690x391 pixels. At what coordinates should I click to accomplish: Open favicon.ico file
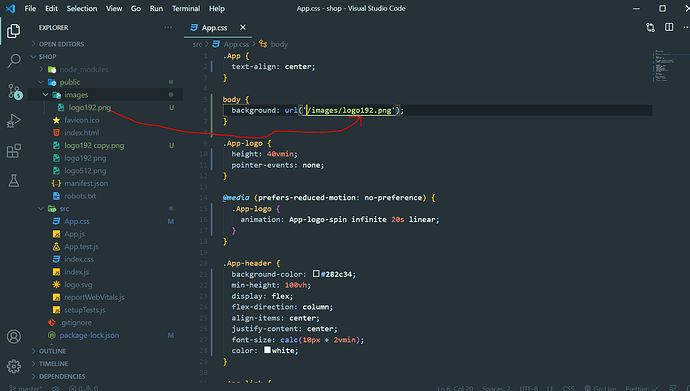(x=81, y=120)
